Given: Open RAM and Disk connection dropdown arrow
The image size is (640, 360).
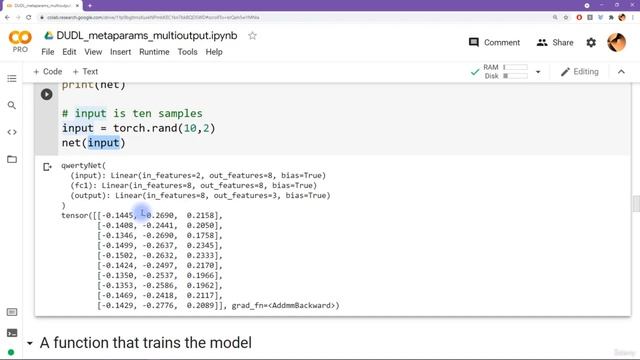Looking at the screenshot, I should pyautogui.click(x=538, y=72).
